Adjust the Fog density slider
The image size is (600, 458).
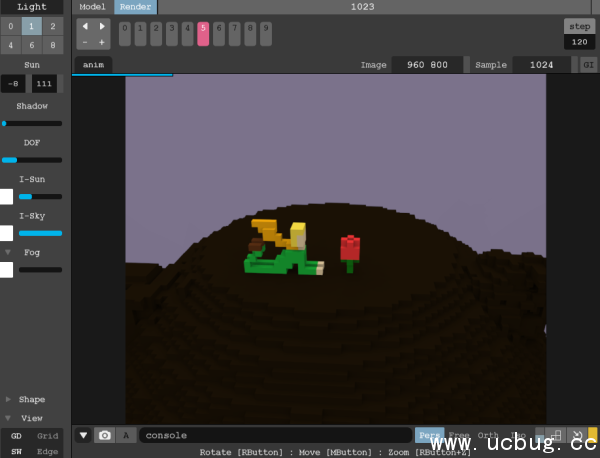coord(40,270)
